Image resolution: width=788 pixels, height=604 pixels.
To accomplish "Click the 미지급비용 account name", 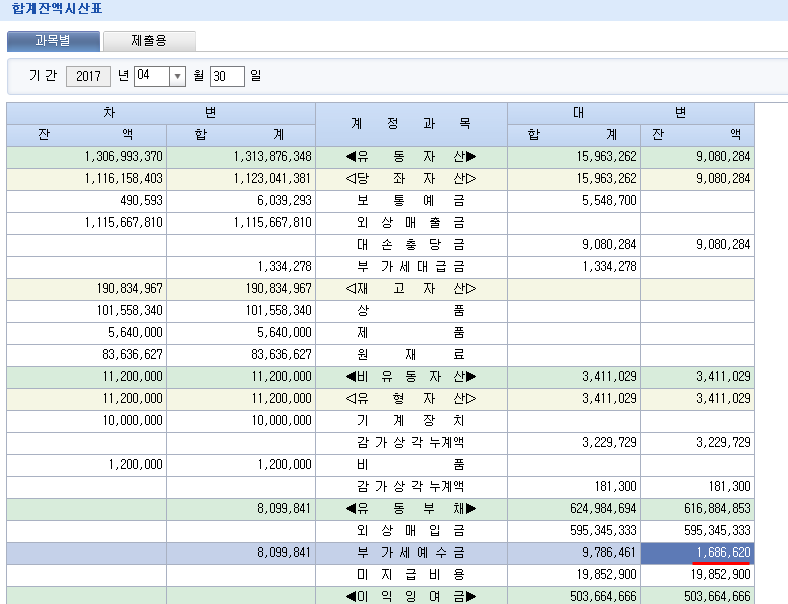I will pos(411,574).
